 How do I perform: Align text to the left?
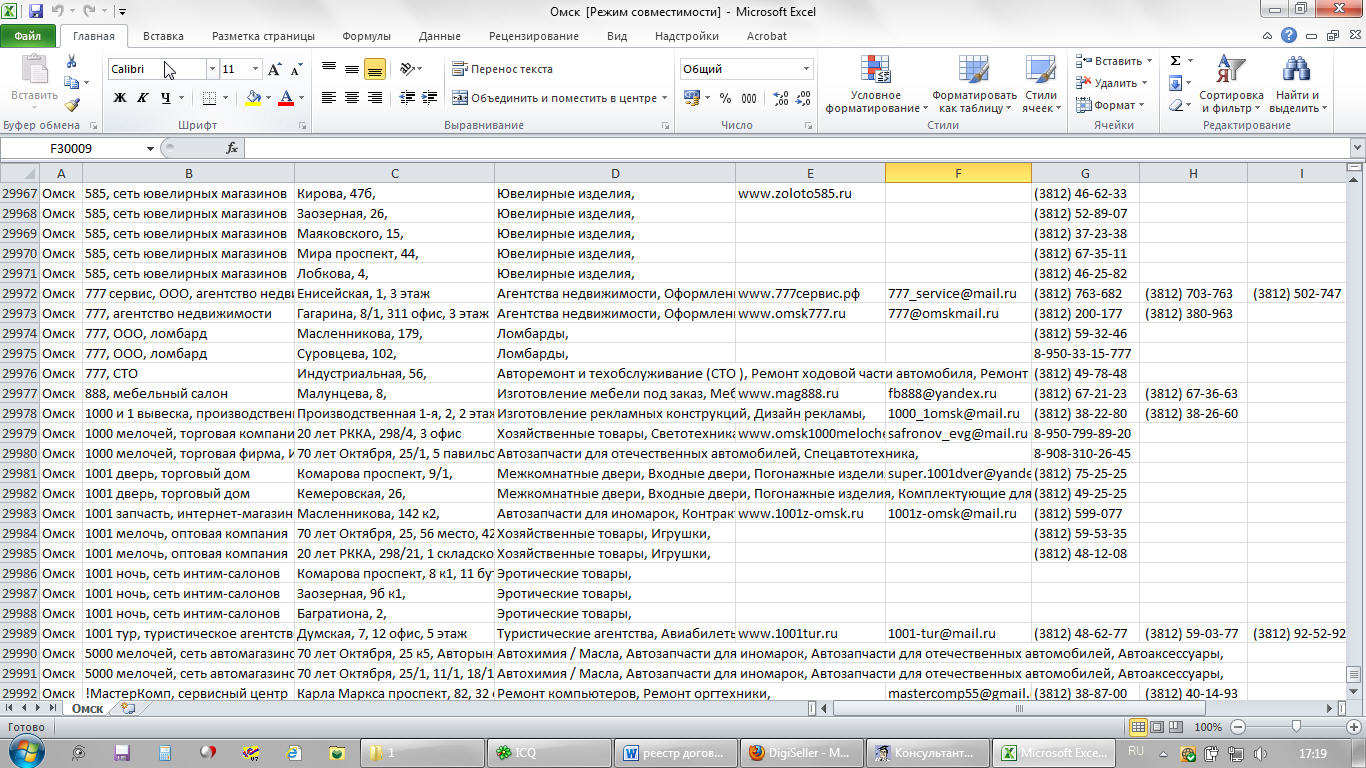[x=329, y=98]
